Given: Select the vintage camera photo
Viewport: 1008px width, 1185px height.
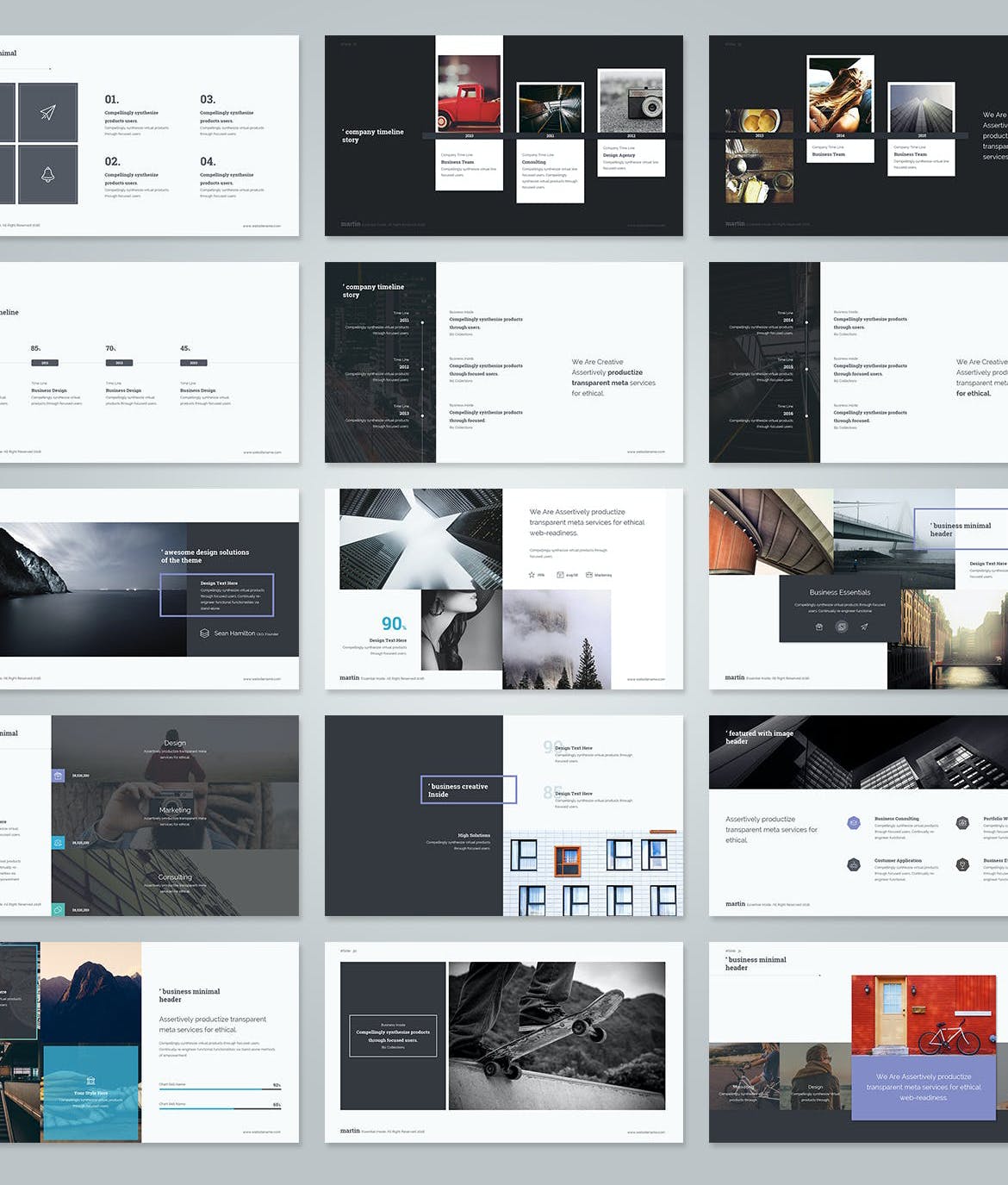Looking at the screenshot, I should tap(632, 102).
